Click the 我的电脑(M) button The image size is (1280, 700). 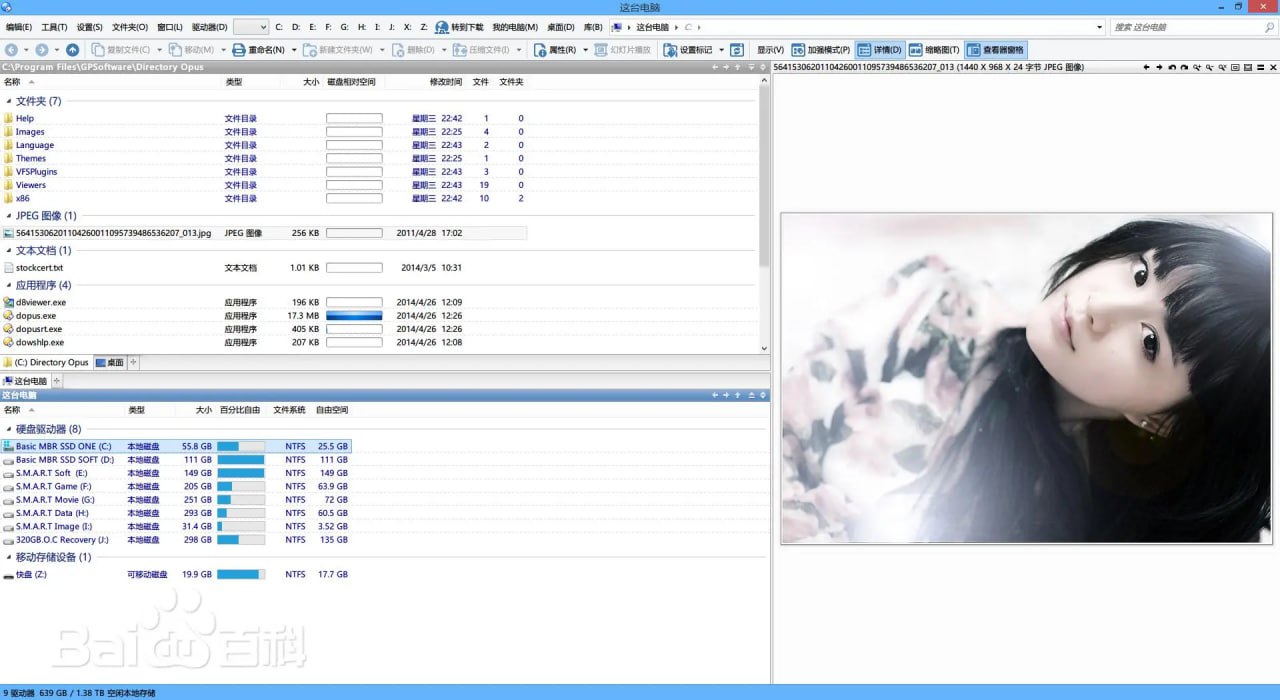514,27
